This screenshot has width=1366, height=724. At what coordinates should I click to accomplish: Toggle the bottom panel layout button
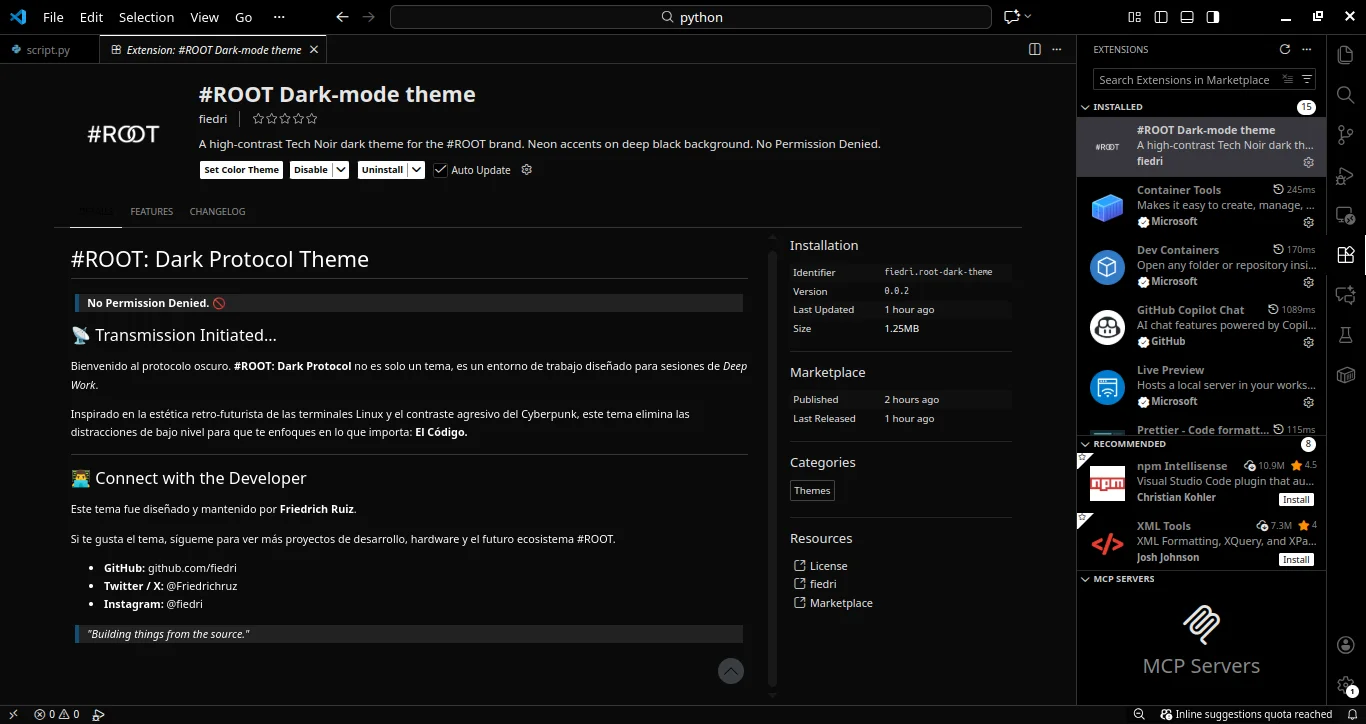tap(1187, 17)
